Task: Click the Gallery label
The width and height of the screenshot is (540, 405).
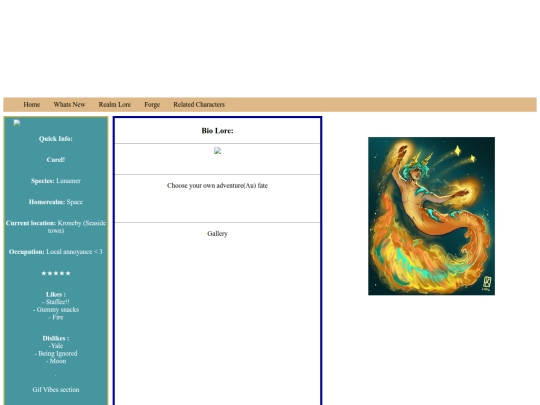Action: (x=217, y=233)
